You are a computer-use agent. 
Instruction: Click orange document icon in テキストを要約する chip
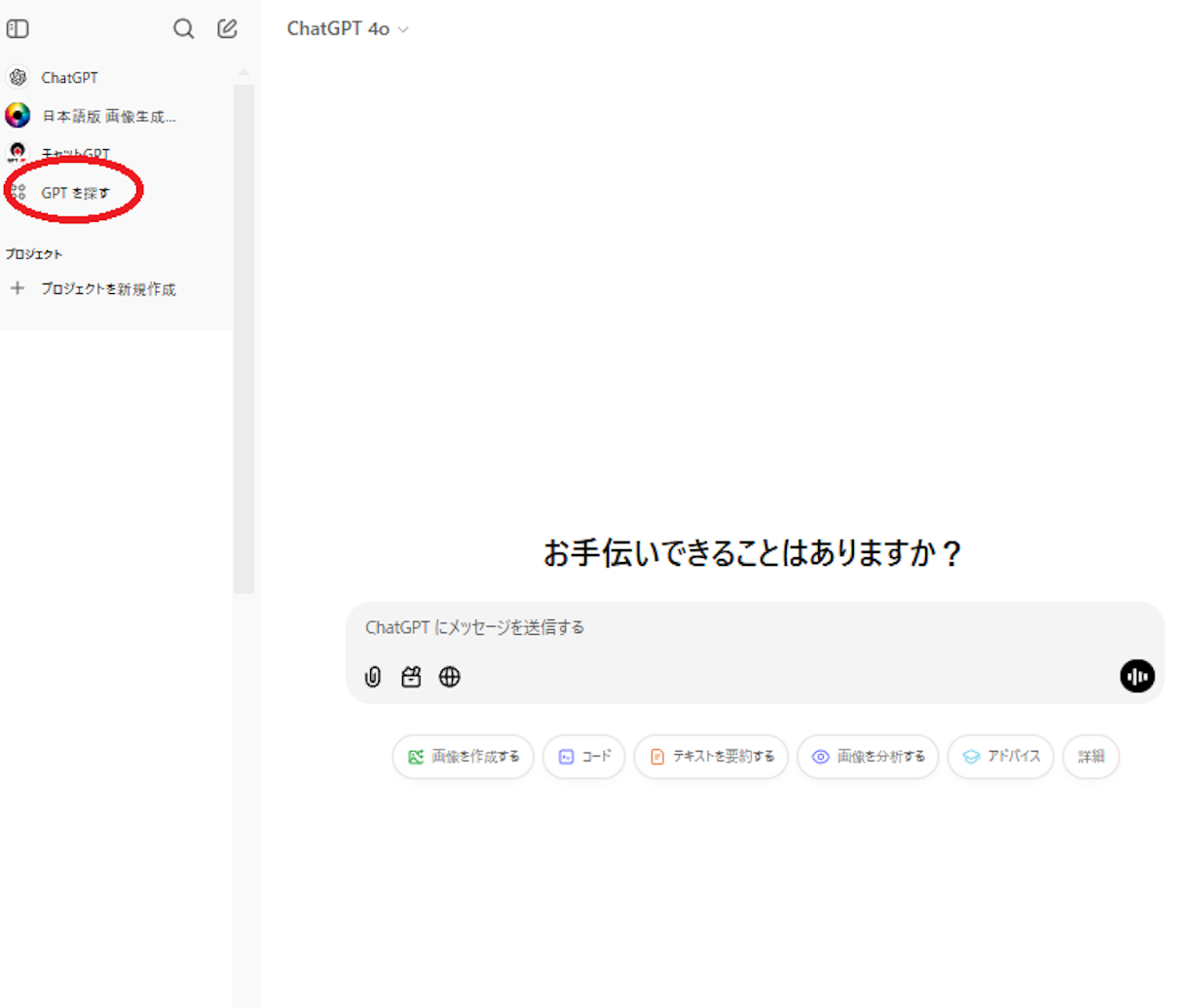657,757
